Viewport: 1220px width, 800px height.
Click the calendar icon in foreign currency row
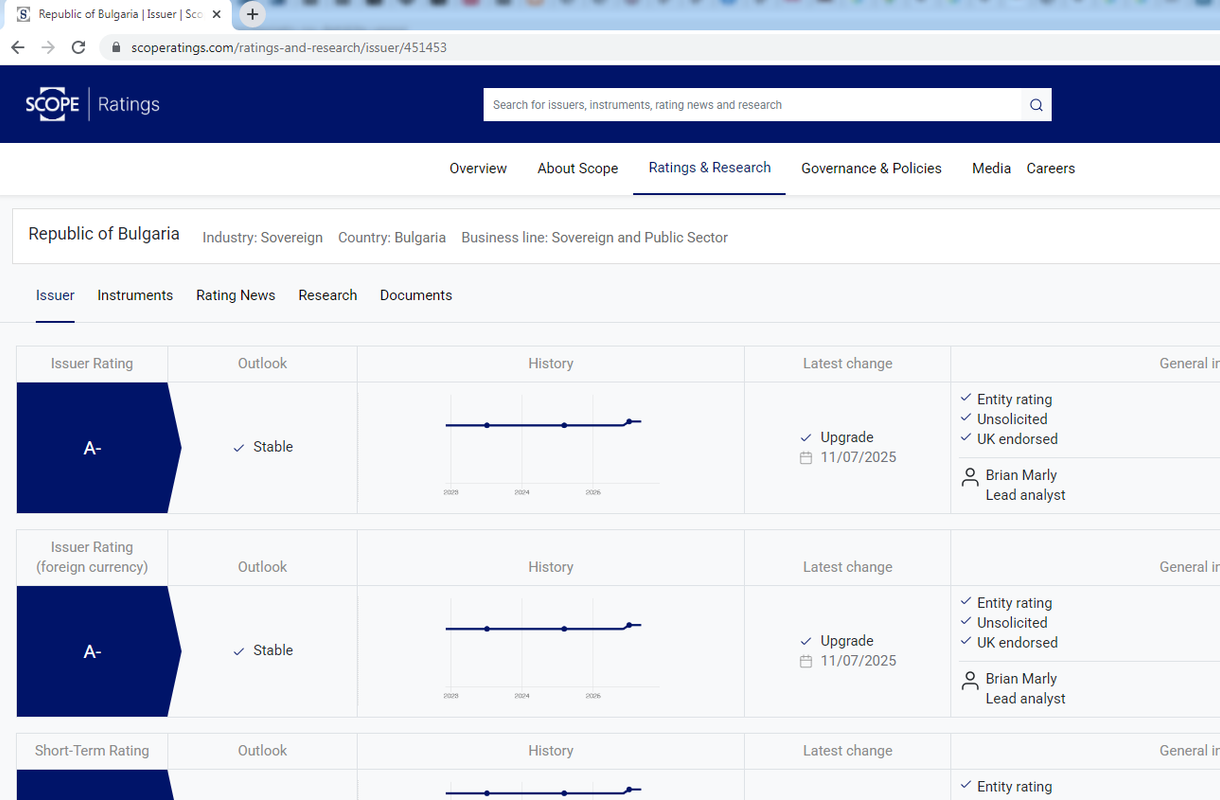[806, 661]
